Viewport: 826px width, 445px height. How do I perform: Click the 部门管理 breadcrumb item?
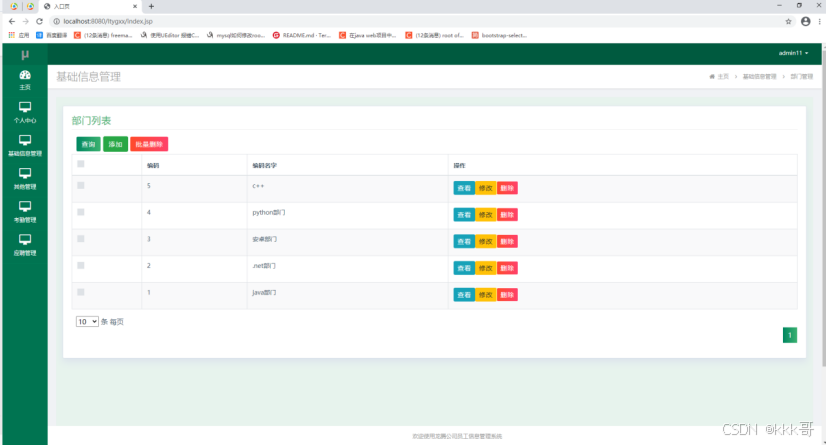click(x=801, y=76)
